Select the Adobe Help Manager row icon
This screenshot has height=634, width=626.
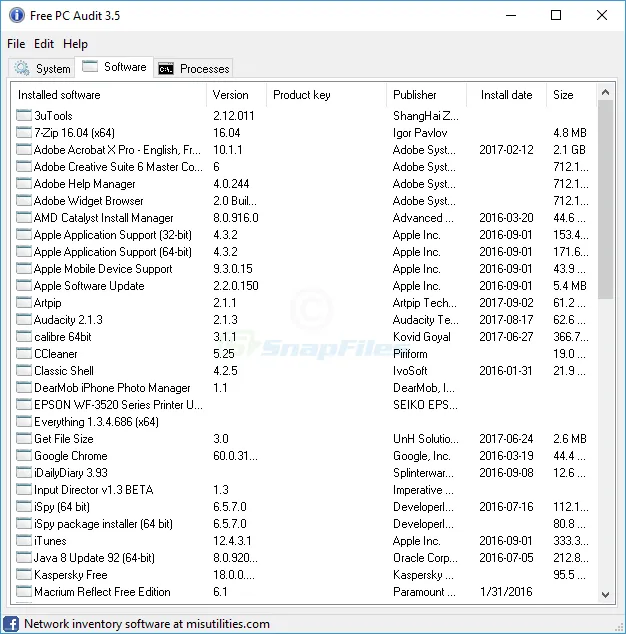pos(24,183)
